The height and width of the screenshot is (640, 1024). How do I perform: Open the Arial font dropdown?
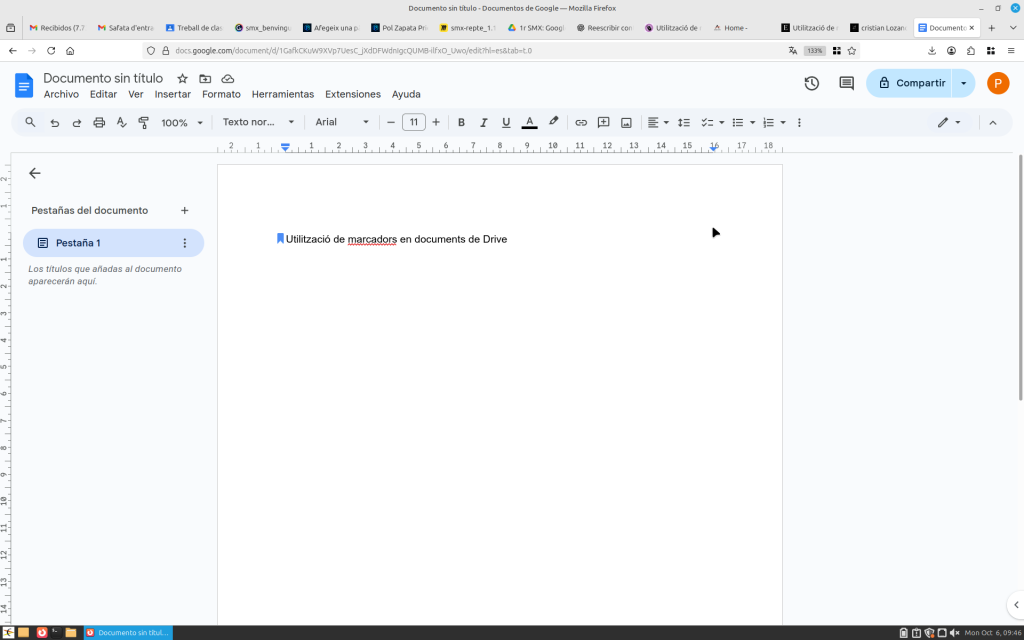[342, 122]
